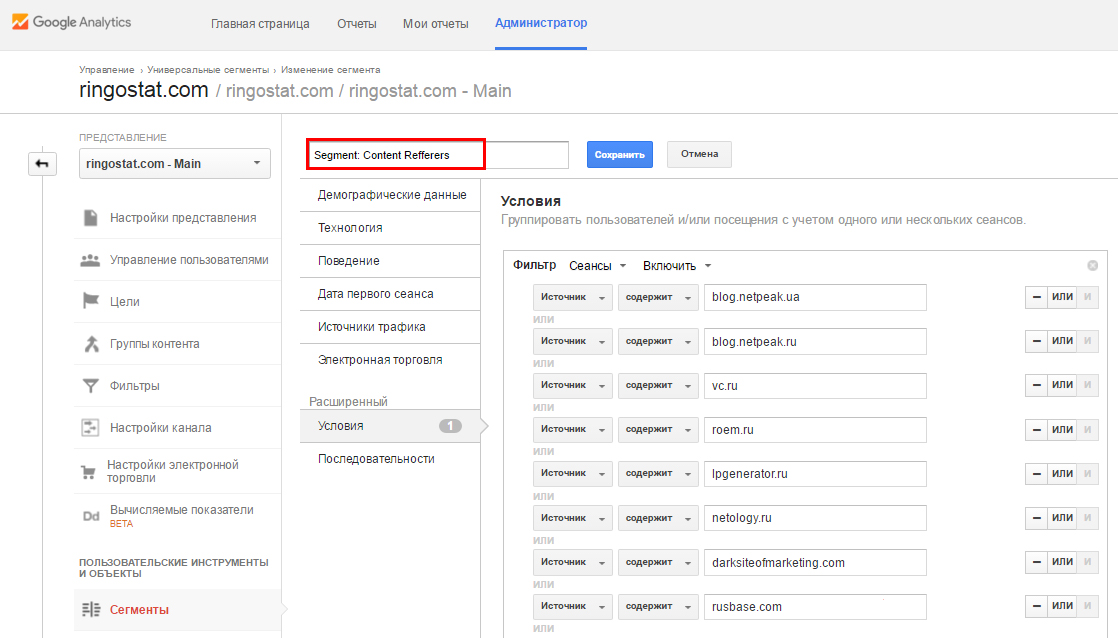The height and width of the screenshot is (638, 1118).
Task: Click the Отмена button
Action: 699,154
